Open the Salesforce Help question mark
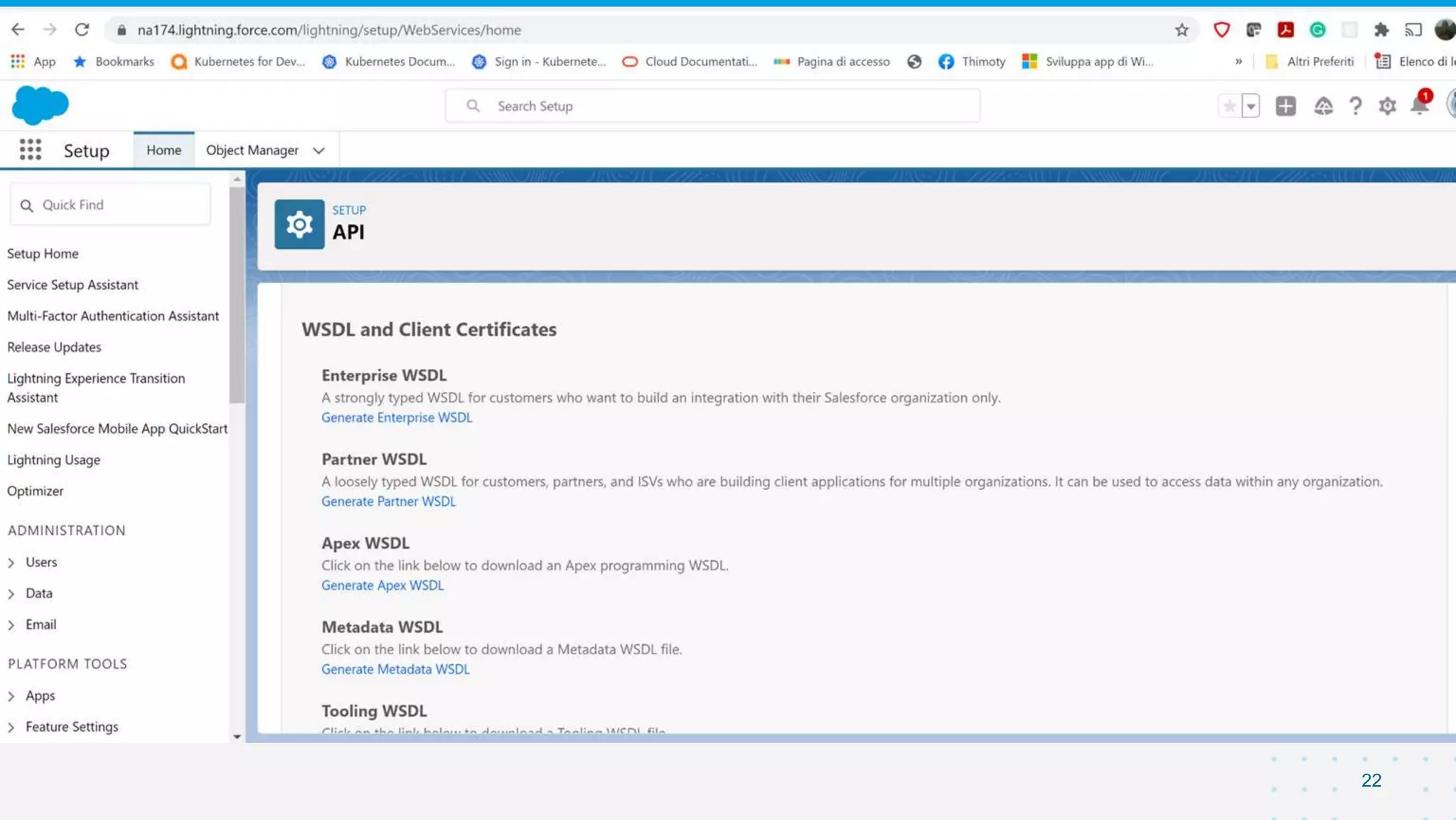This screenshot has height=820, width=1456. pyautogui.click(x=1355, y=106)
